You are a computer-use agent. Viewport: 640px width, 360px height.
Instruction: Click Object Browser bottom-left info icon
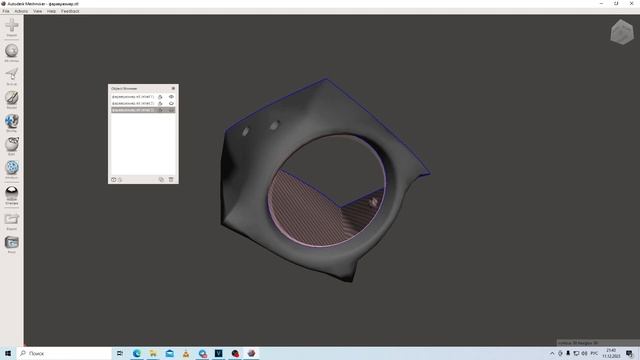(x=114, y=180)
